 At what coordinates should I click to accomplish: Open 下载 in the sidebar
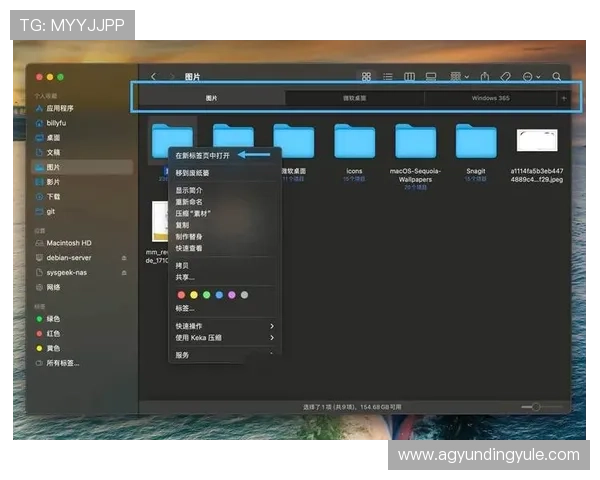point(54,196)
